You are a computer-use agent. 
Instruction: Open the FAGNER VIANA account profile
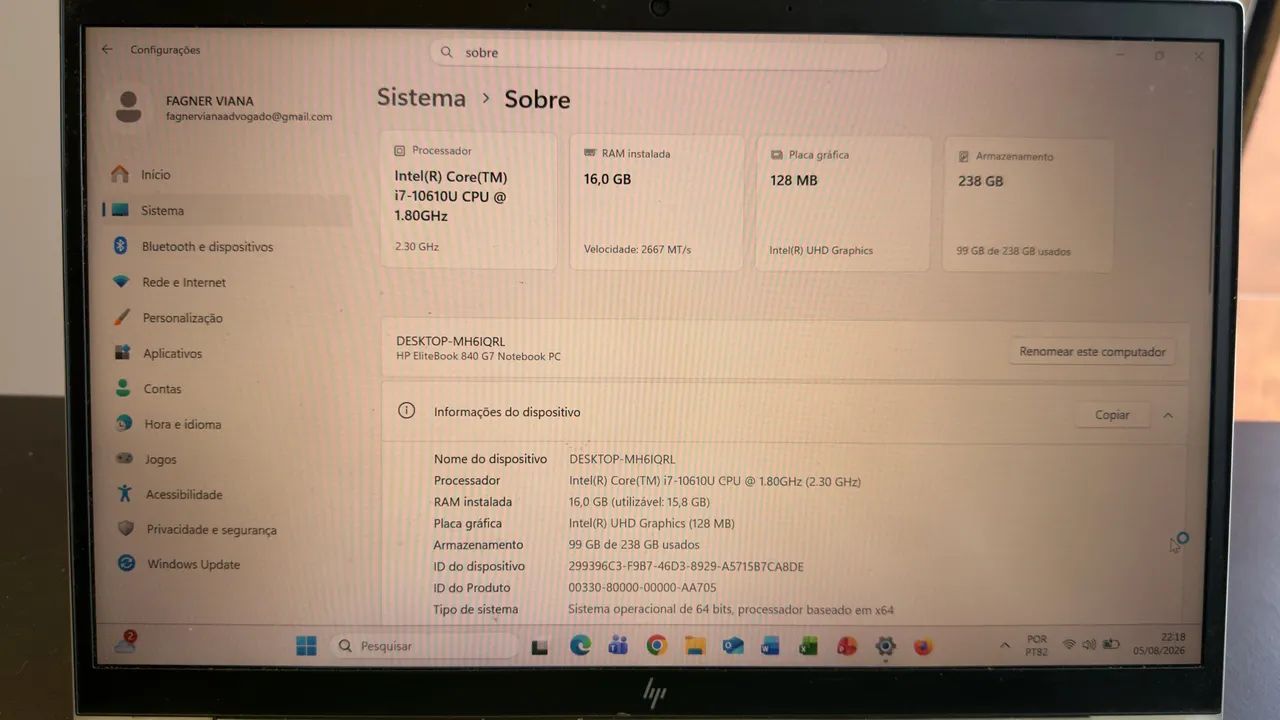point(224,107)
